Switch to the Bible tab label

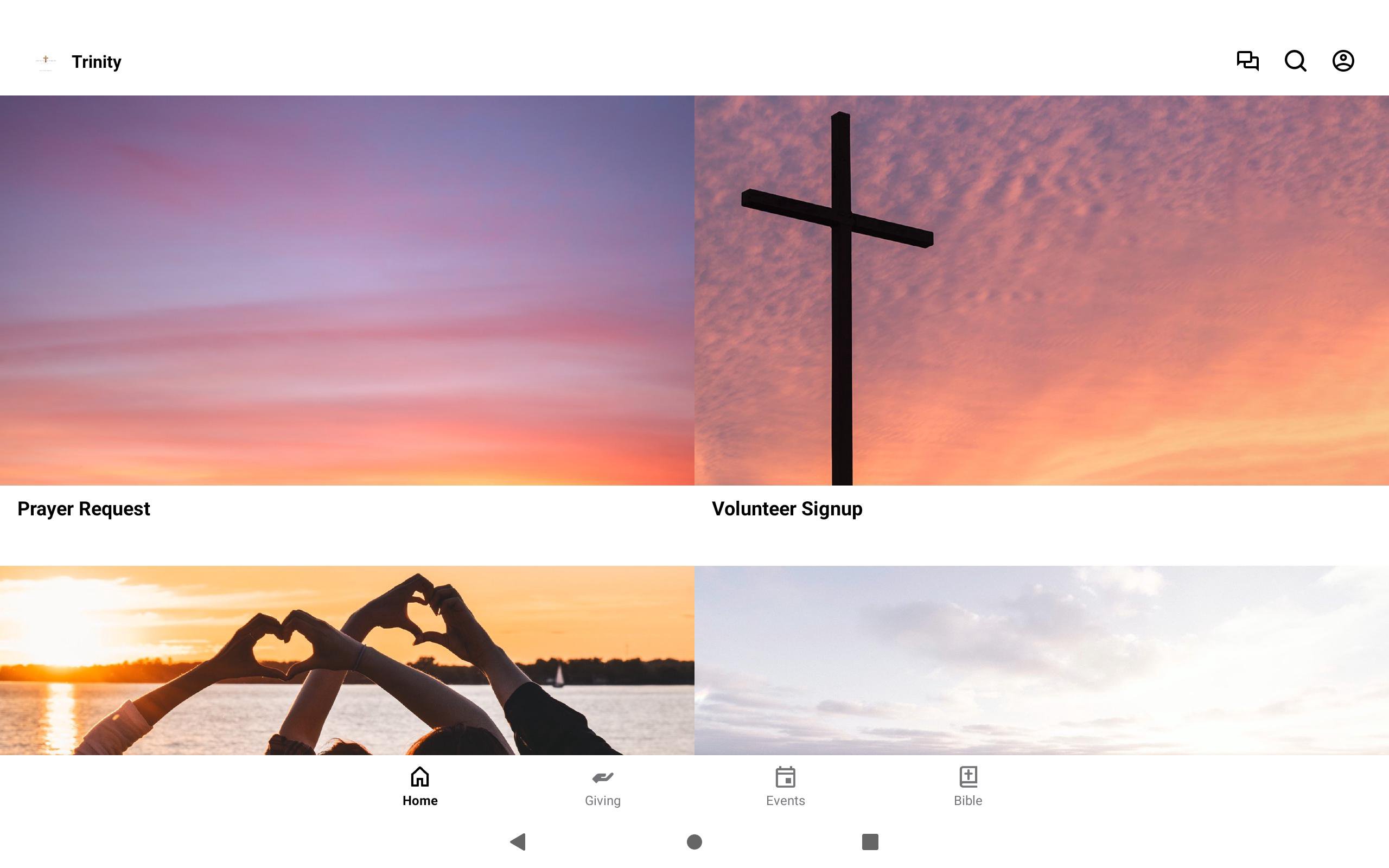pos(969,800)
